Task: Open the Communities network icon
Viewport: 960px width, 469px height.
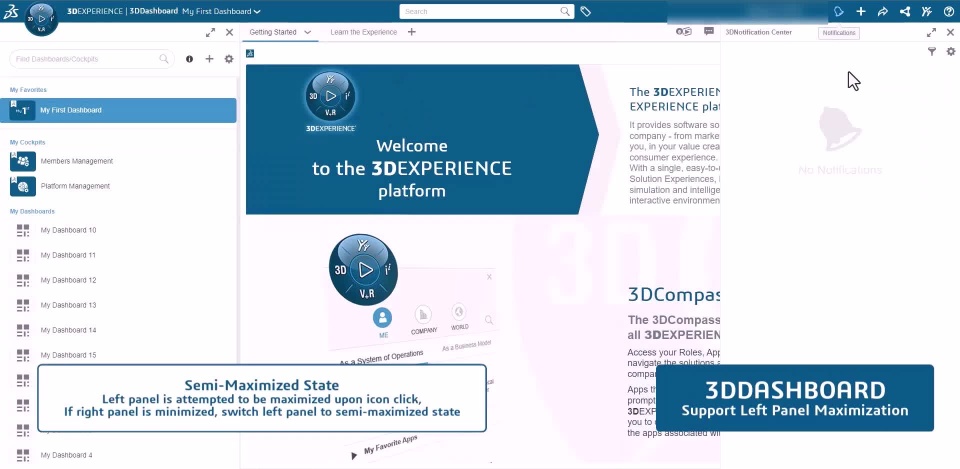Action: [905, 11]
